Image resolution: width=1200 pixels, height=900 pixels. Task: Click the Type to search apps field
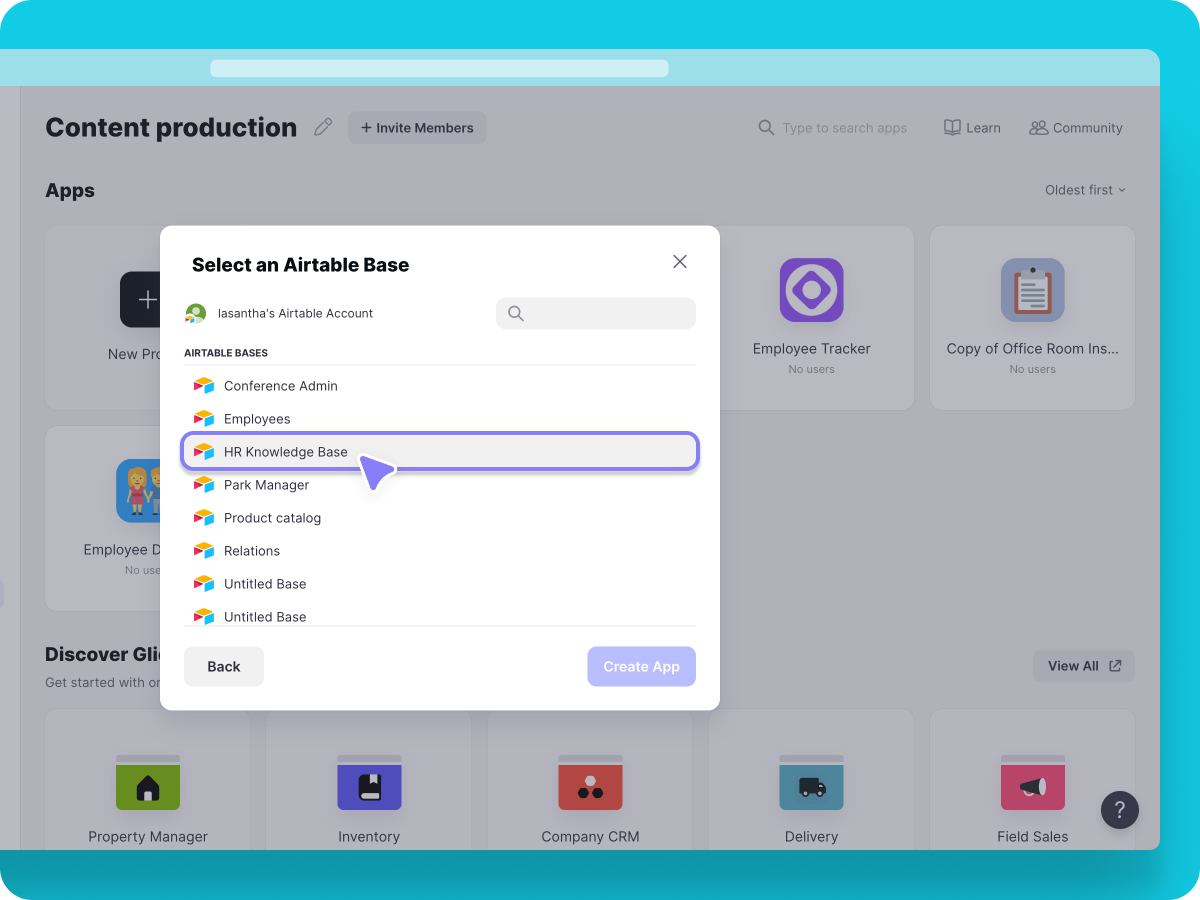pyautogui.click(x=844, y=128)
